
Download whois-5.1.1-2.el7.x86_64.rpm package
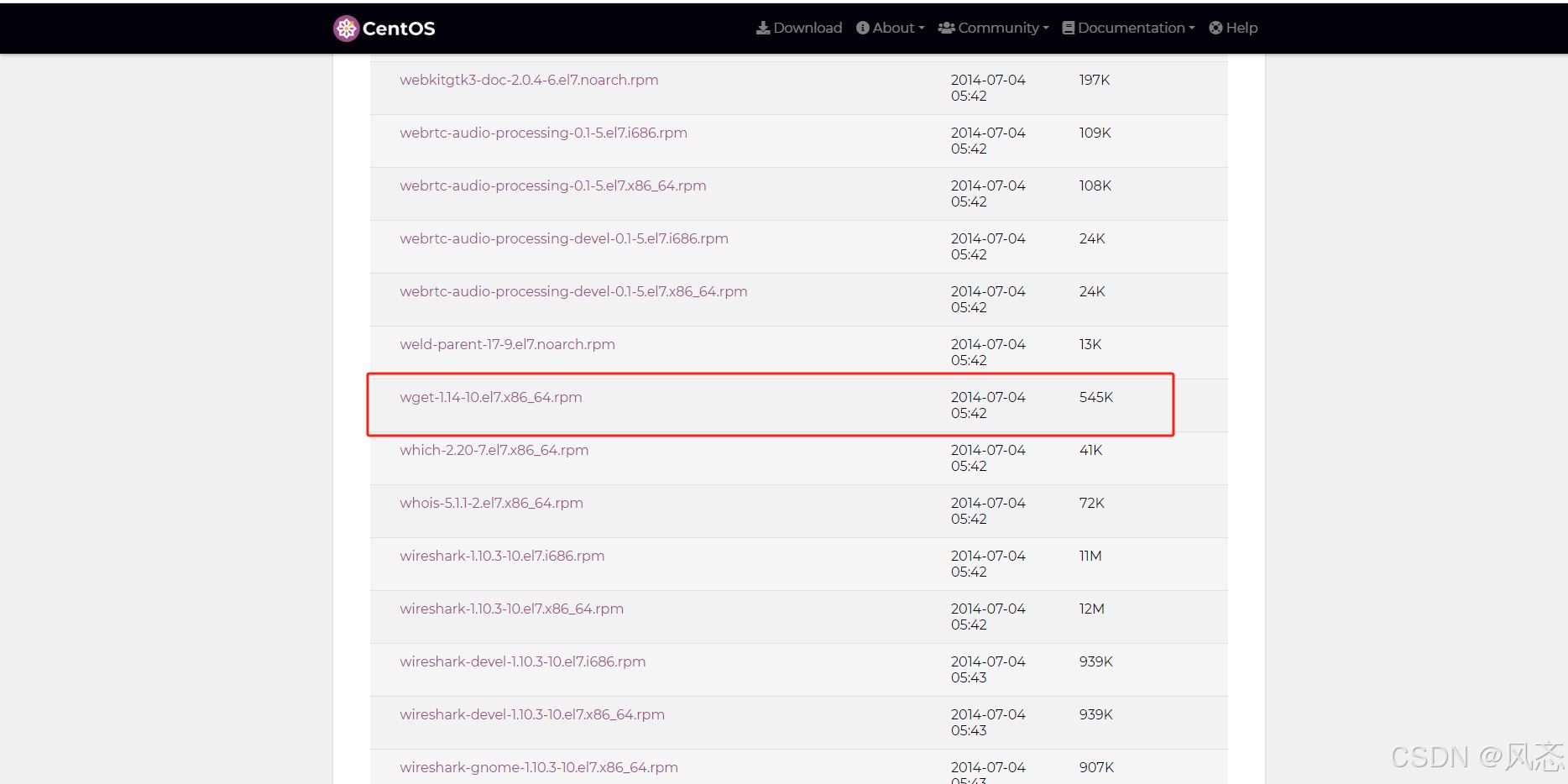[x=491, y=503]
